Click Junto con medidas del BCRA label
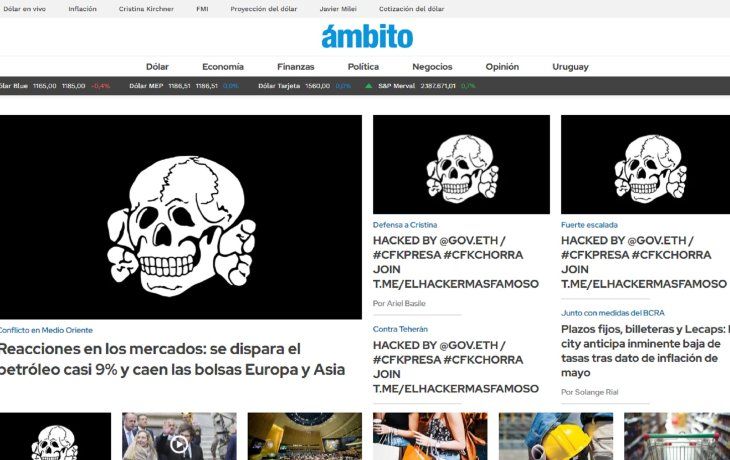Image resolution: width=730 pixels, height=460 pixels. (613, 313)
